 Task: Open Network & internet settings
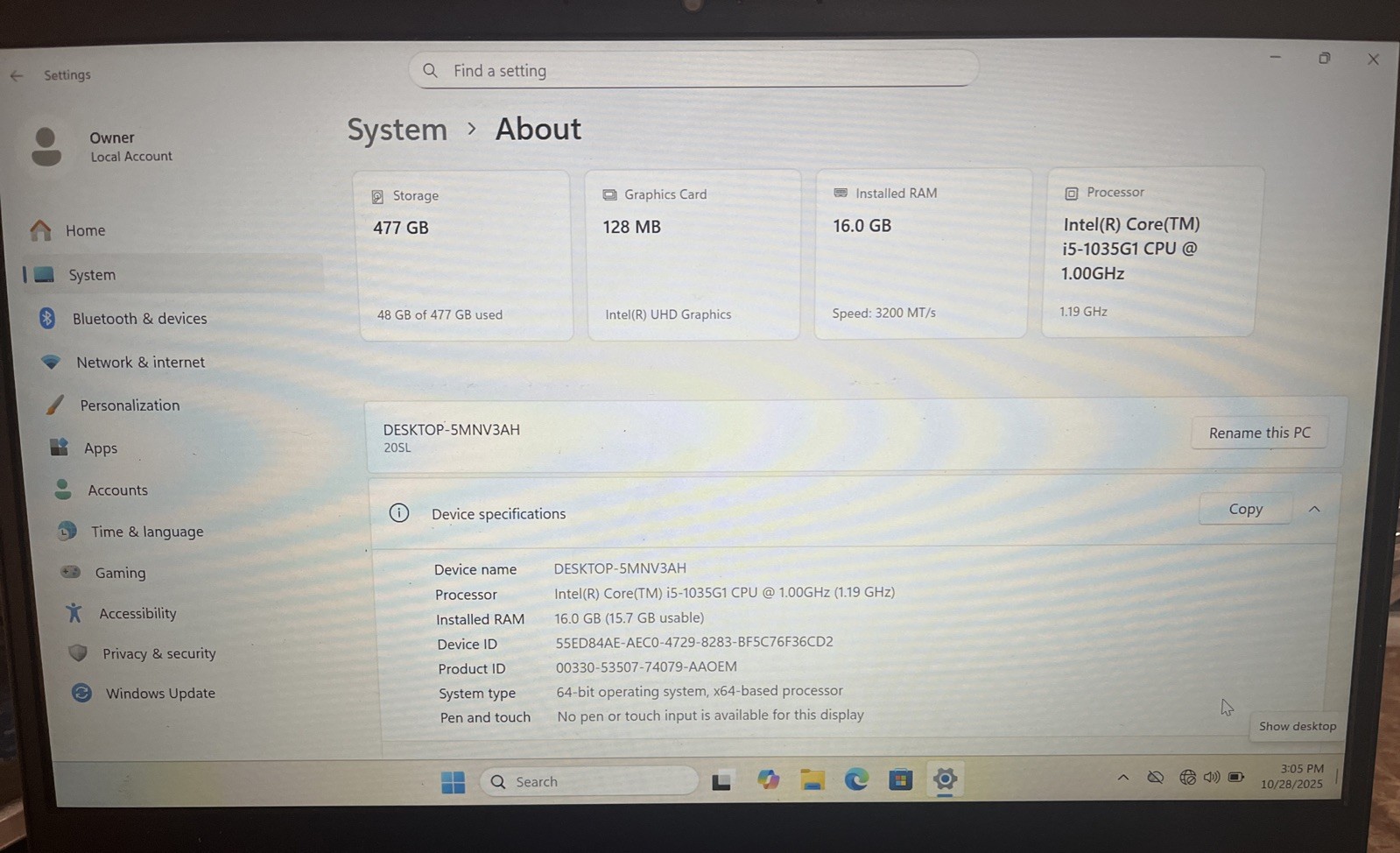[x=123, y=363]
